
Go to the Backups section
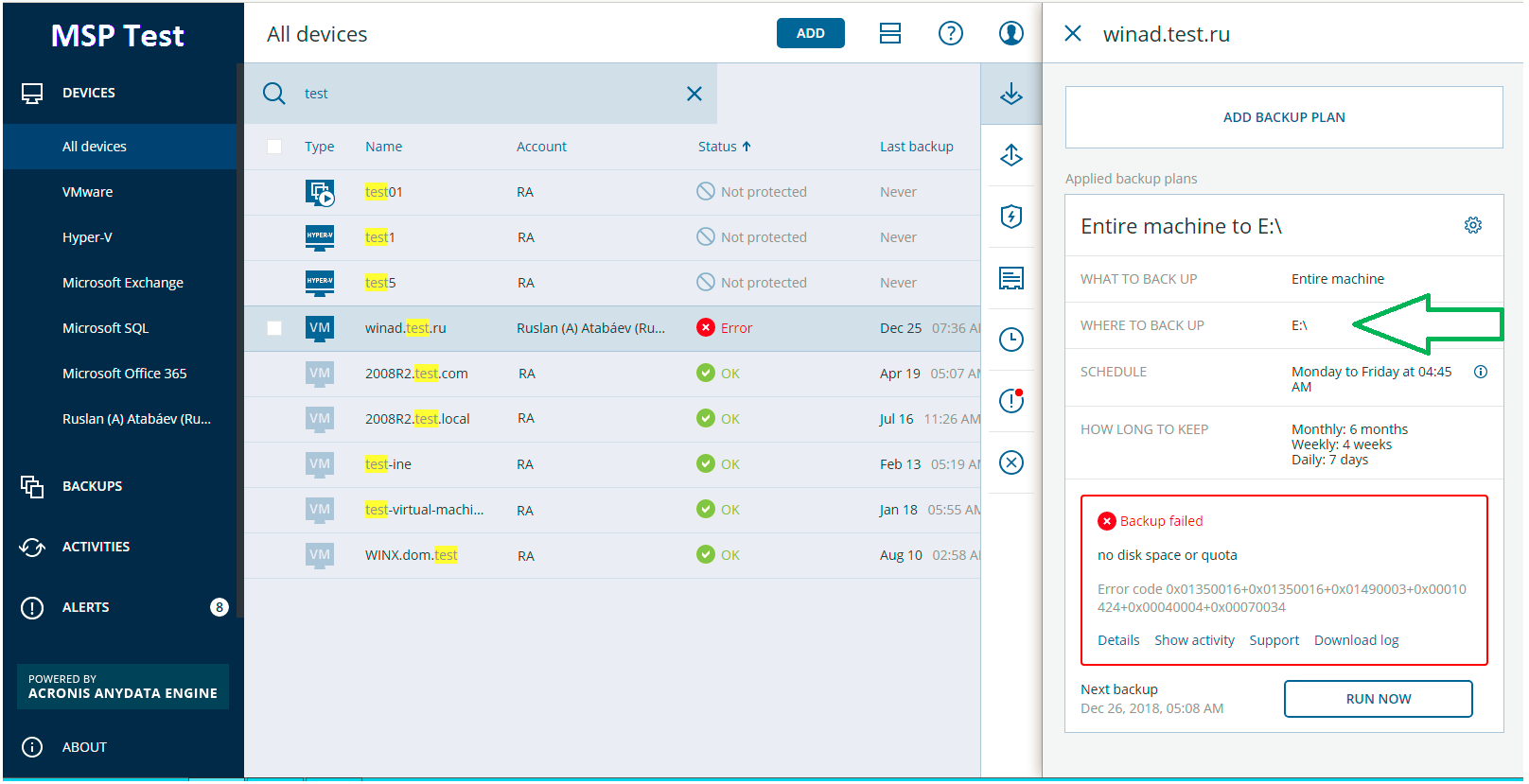92,486
